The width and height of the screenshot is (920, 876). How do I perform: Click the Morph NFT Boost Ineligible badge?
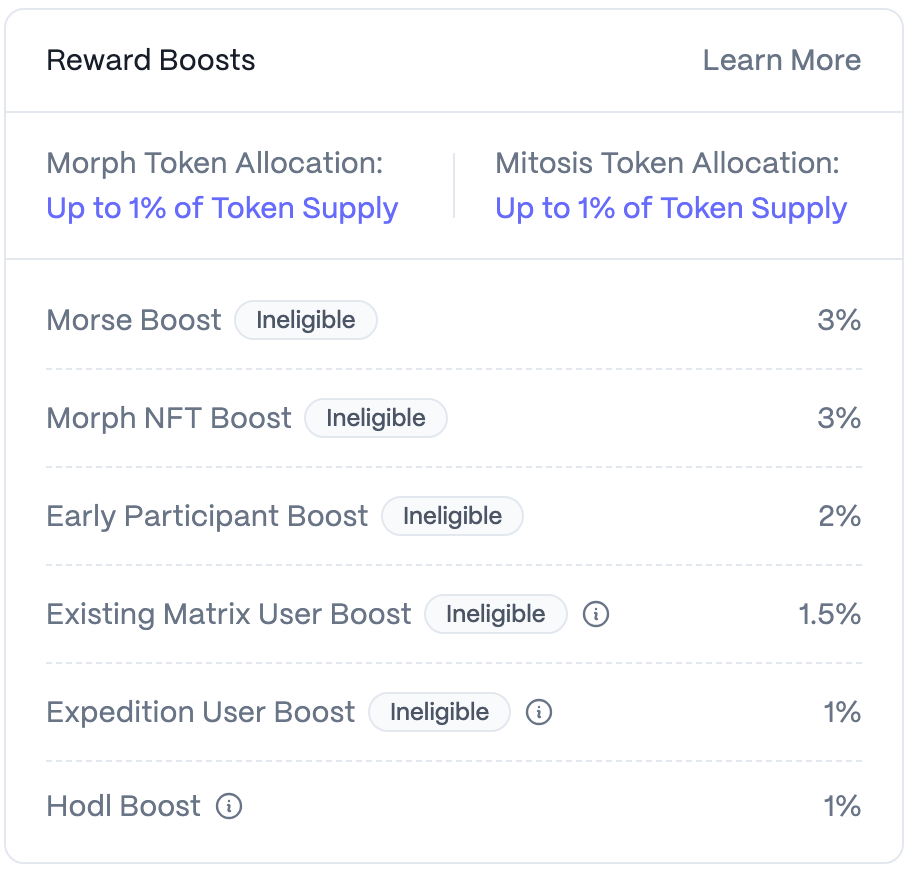click(376, 418)
